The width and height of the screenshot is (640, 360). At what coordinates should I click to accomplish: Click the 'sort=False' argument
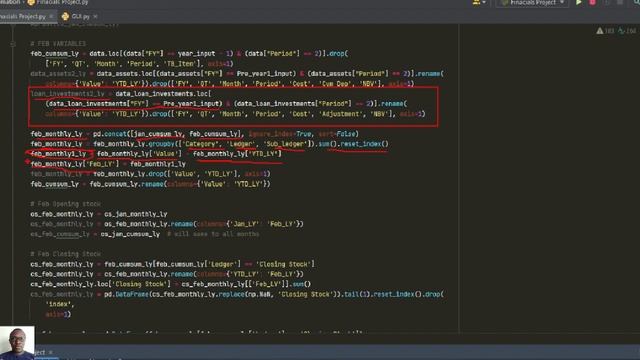coord(337,134)
